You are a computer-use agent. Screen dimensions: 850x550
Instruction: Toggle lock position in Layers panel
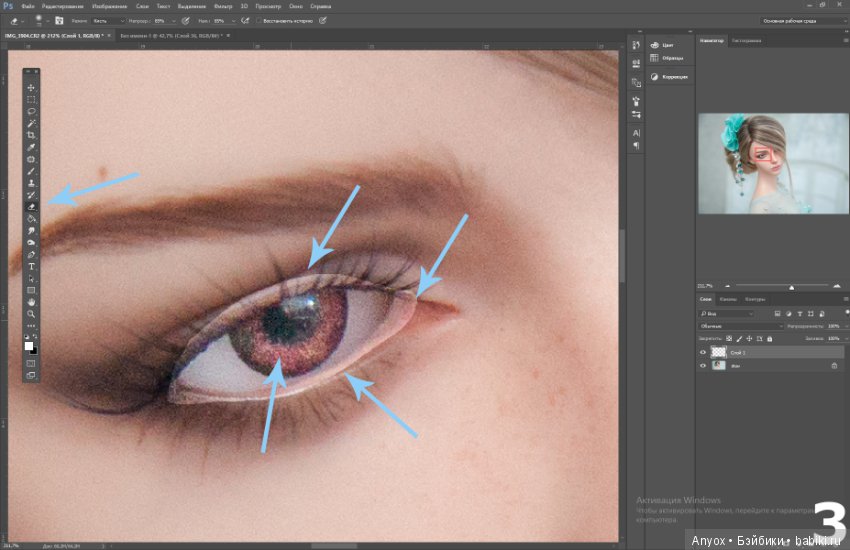pyautogui.click(x=749, y=339)
